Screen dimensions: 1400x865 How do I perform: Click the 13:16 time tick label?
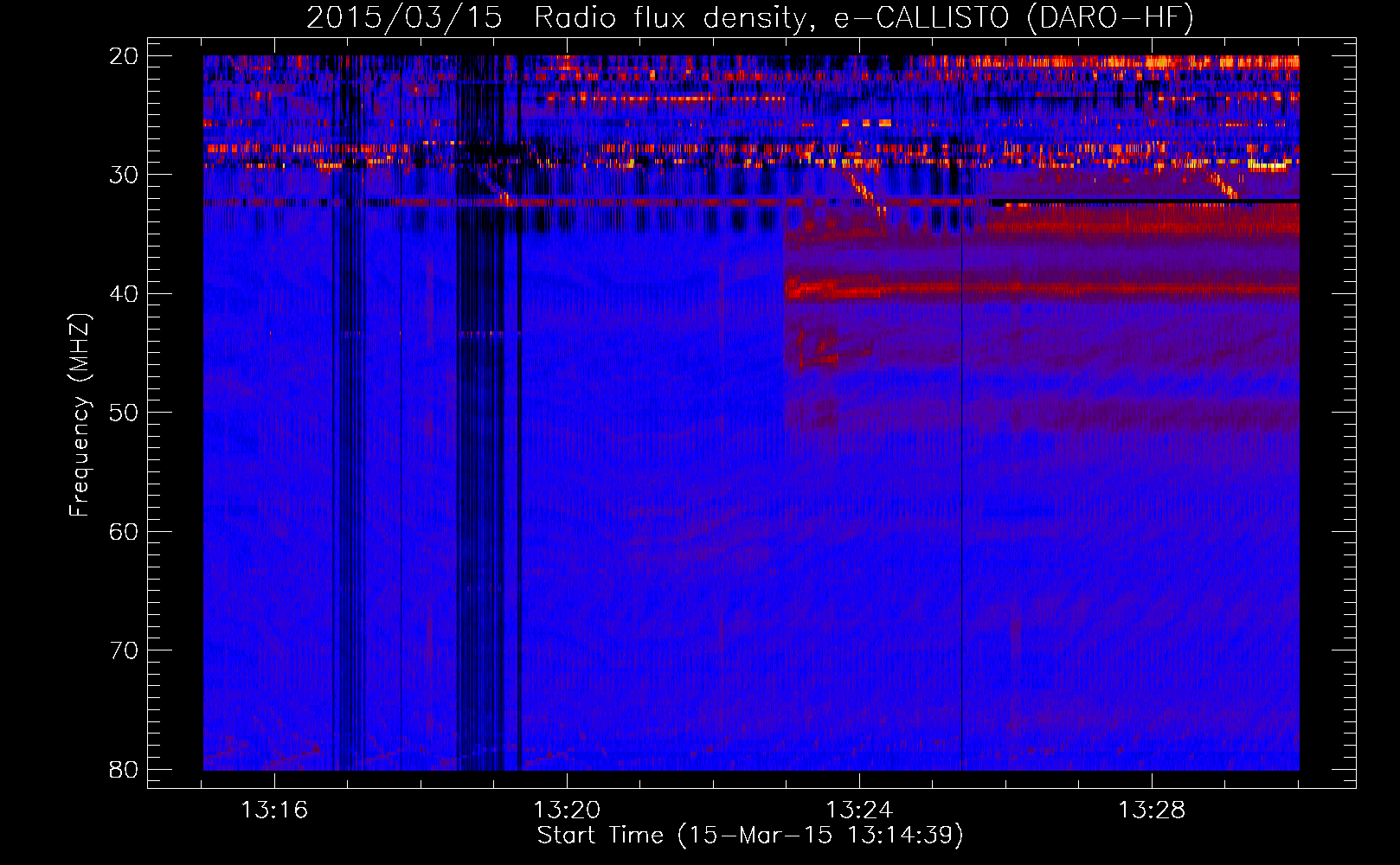(x=274, y=811)
